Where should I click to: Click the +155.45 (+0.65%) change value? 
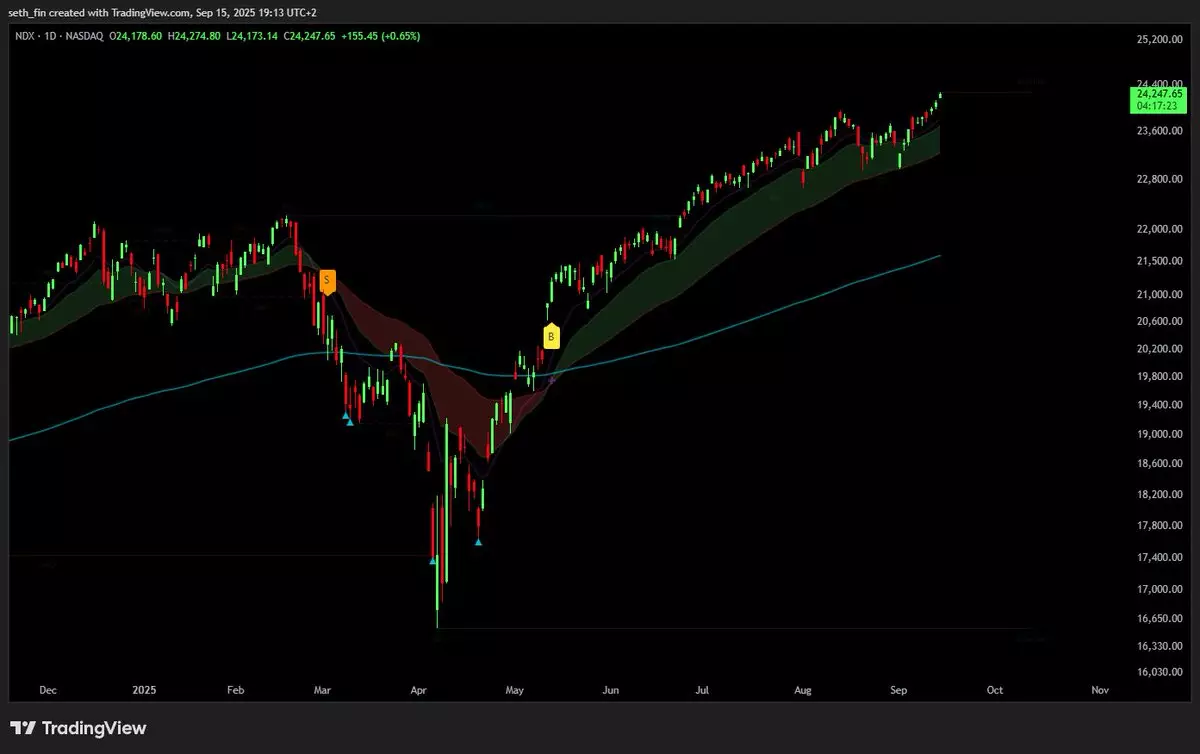(380, 36)
